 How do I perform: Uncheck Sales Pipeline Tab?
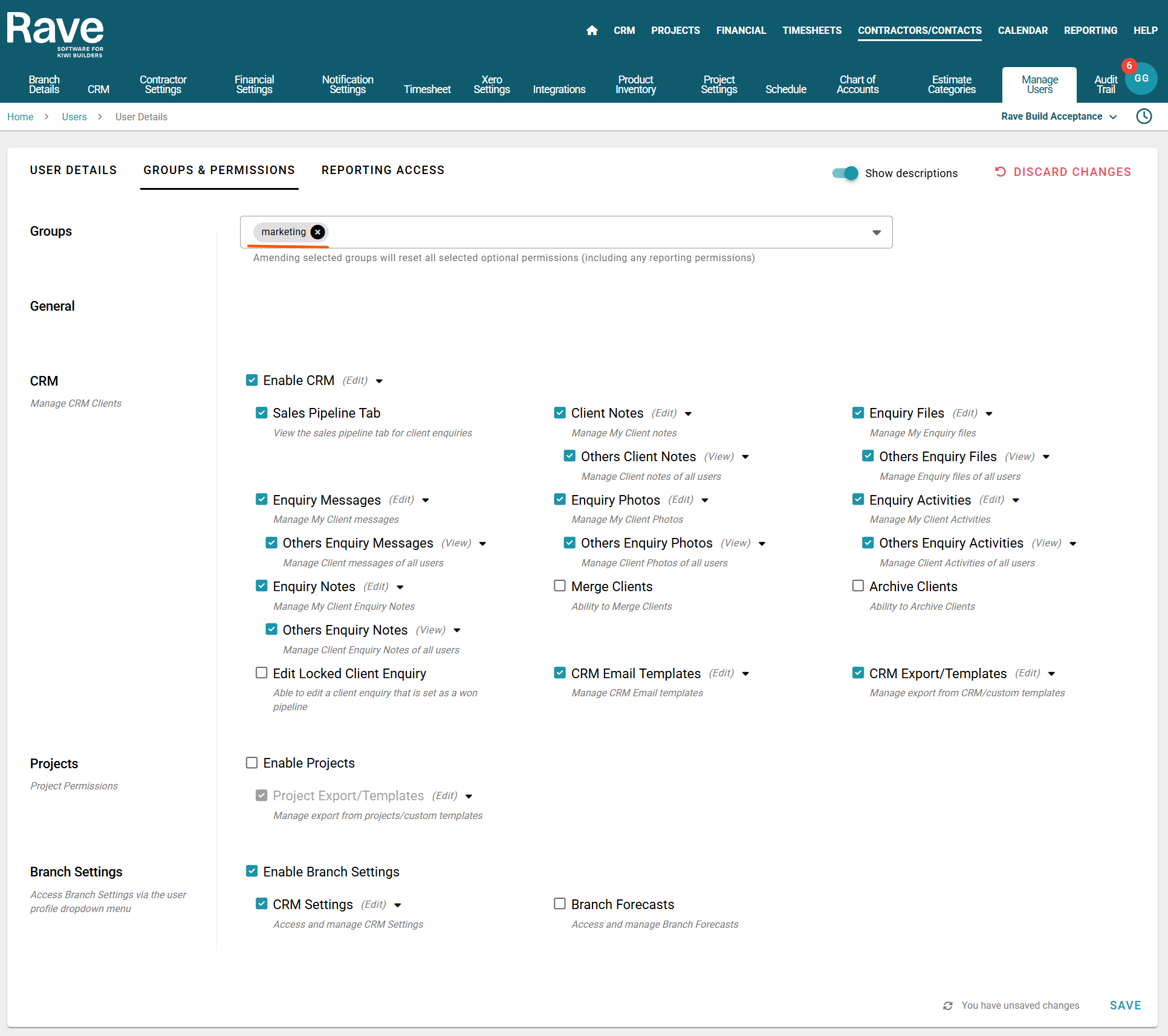[x=262, y=413]
